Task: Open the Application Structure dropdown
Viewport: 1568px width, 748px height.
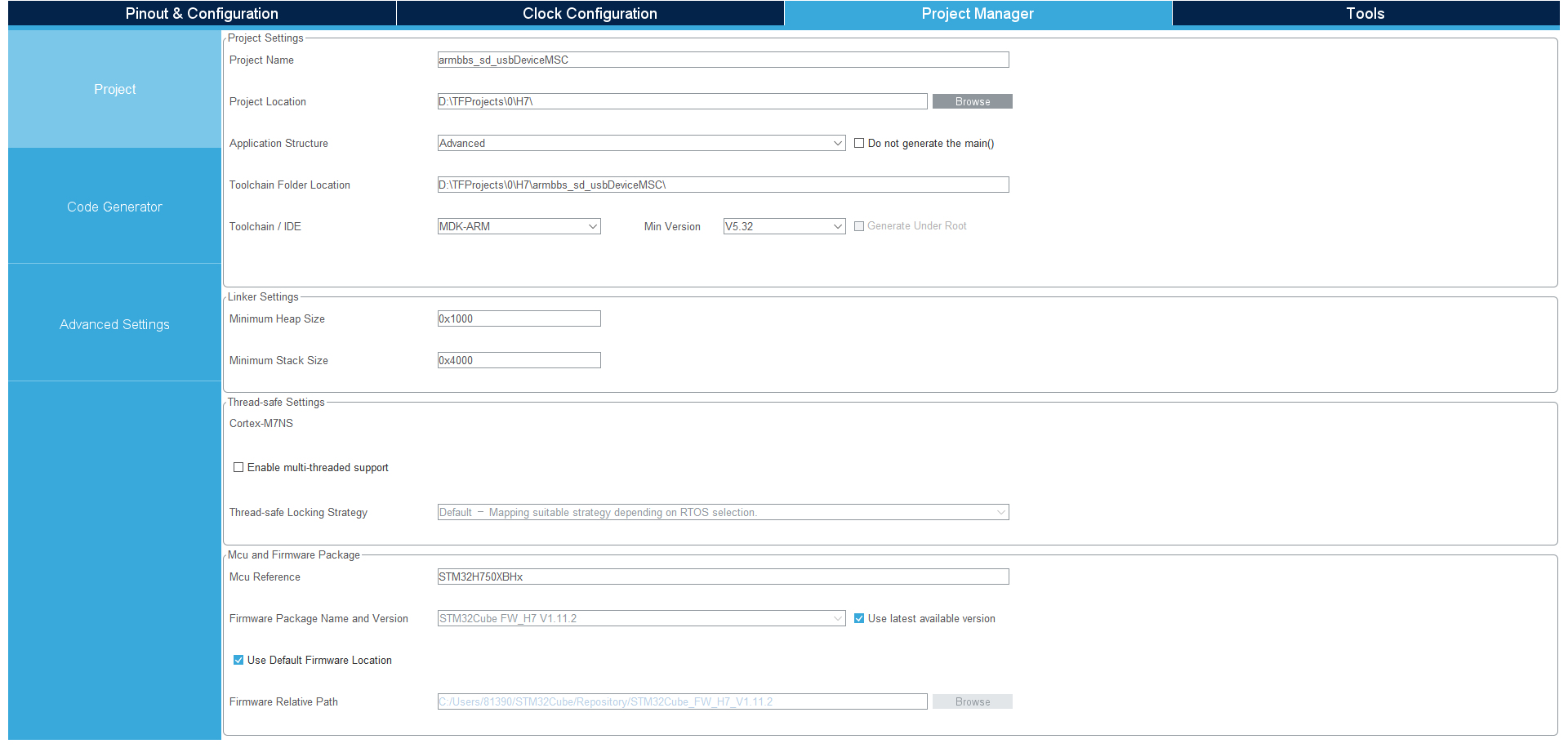Action: click(641, 143)
